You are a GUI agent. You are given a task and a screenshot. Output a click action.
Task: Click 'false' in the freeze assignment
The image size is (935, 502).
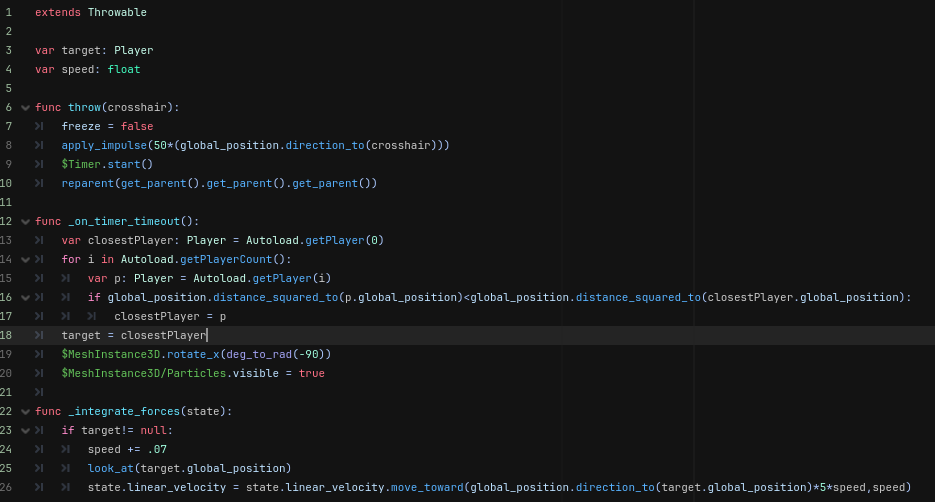click(137, 126)
